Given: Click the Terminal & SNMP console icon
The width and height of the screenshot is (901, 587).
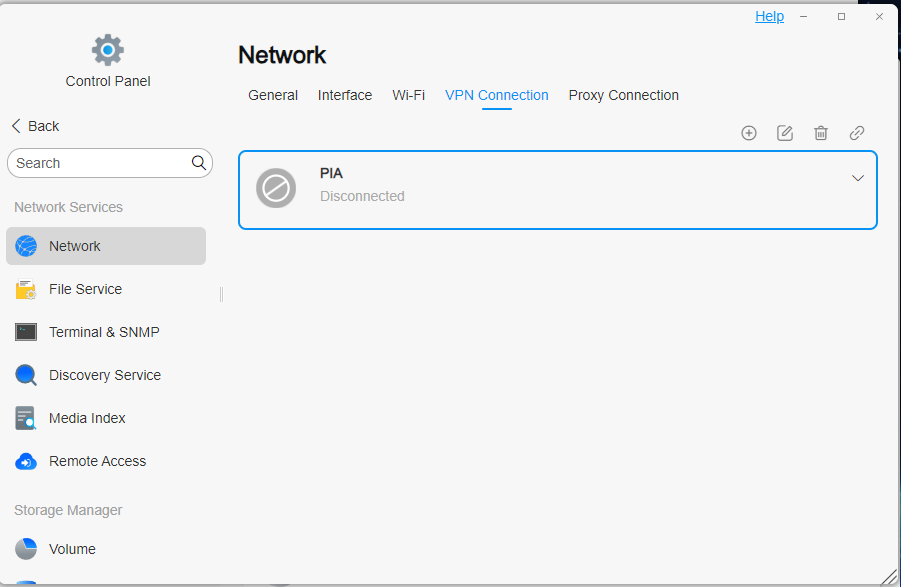Looking at the screenshot, I should pos(26,332).
